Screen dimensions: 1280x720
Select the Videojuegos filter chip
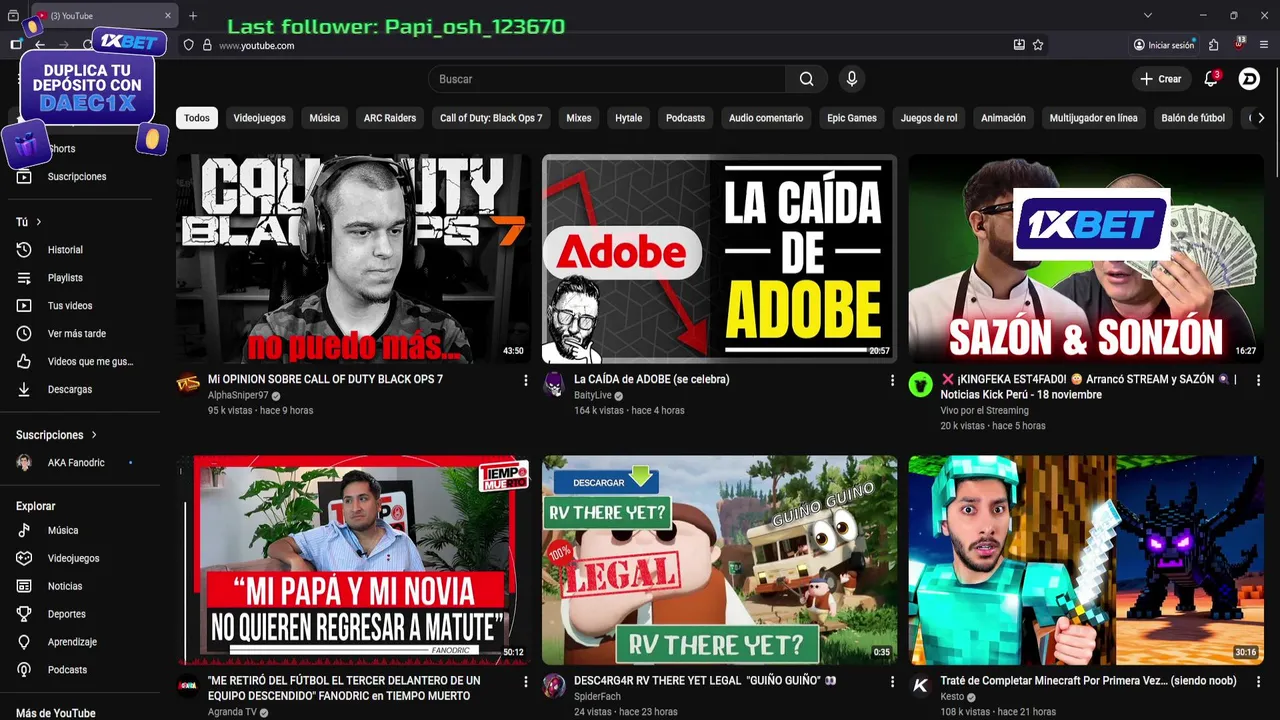pos(259,118)
